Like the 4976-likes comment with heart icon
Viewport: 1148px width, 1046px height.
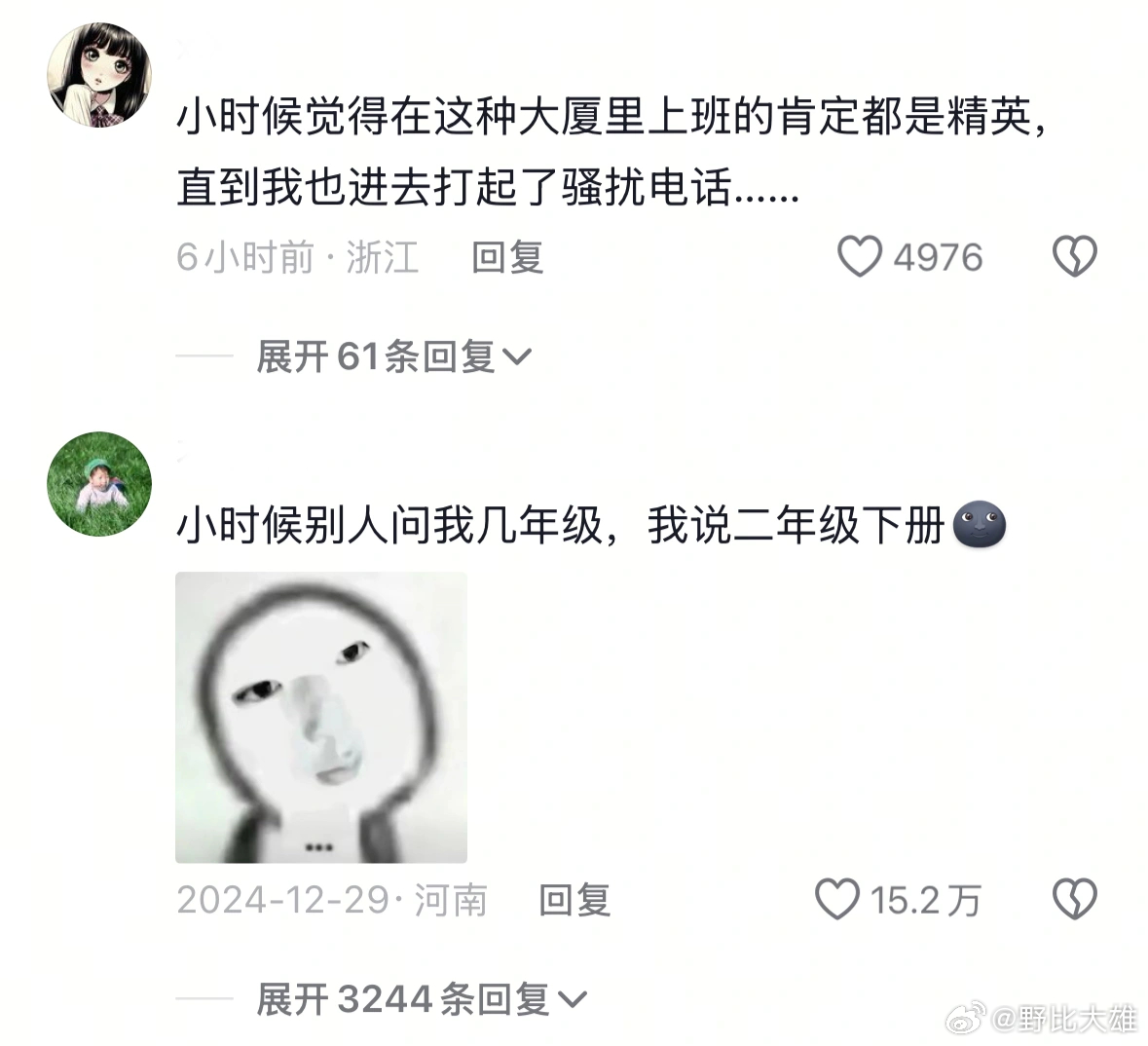(860, 257)
